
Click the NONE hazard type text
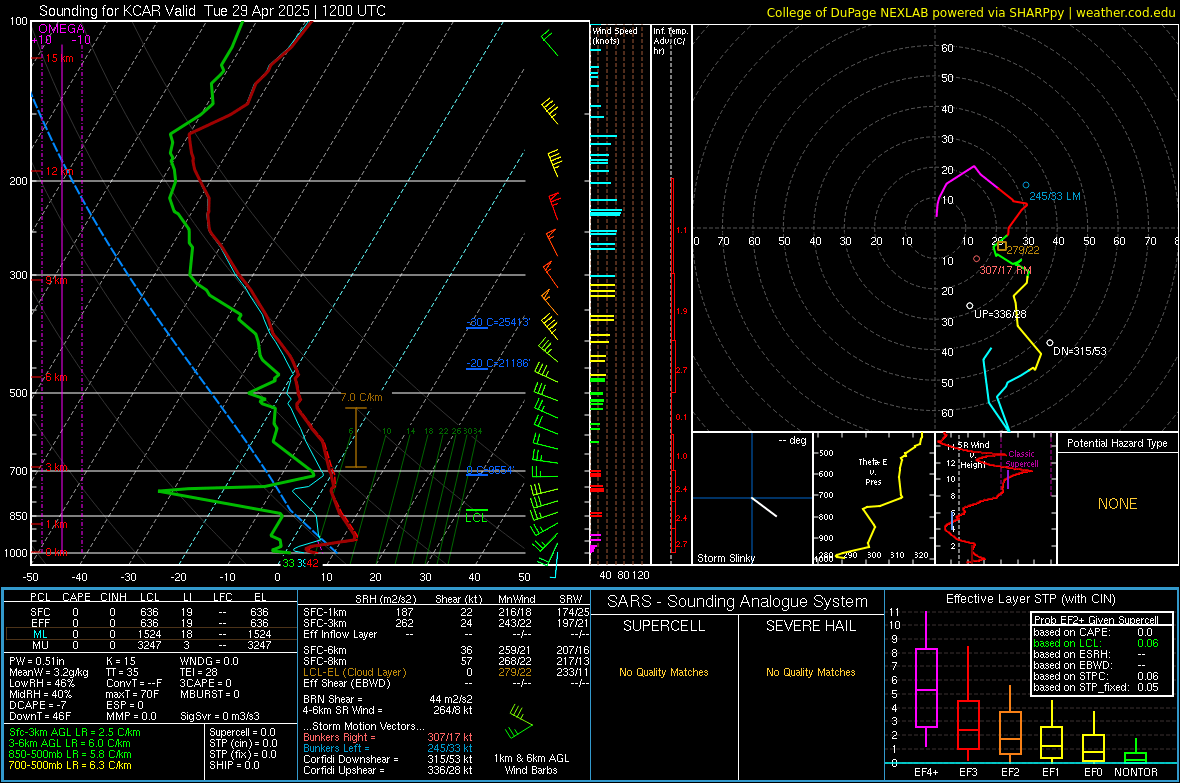[x=1118, y=504]
